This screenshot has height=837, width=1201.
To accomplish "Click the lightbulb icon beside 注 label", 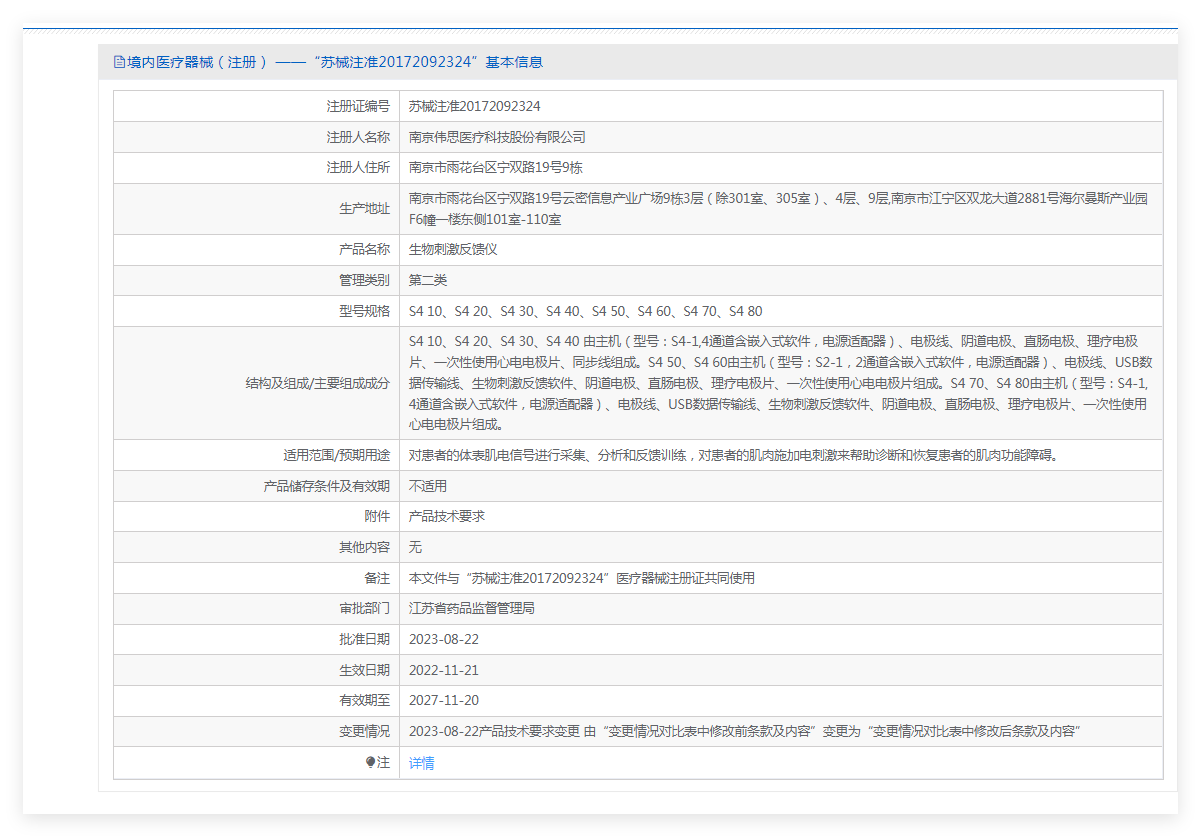I will pyautogui.click(x=370, y=762).
